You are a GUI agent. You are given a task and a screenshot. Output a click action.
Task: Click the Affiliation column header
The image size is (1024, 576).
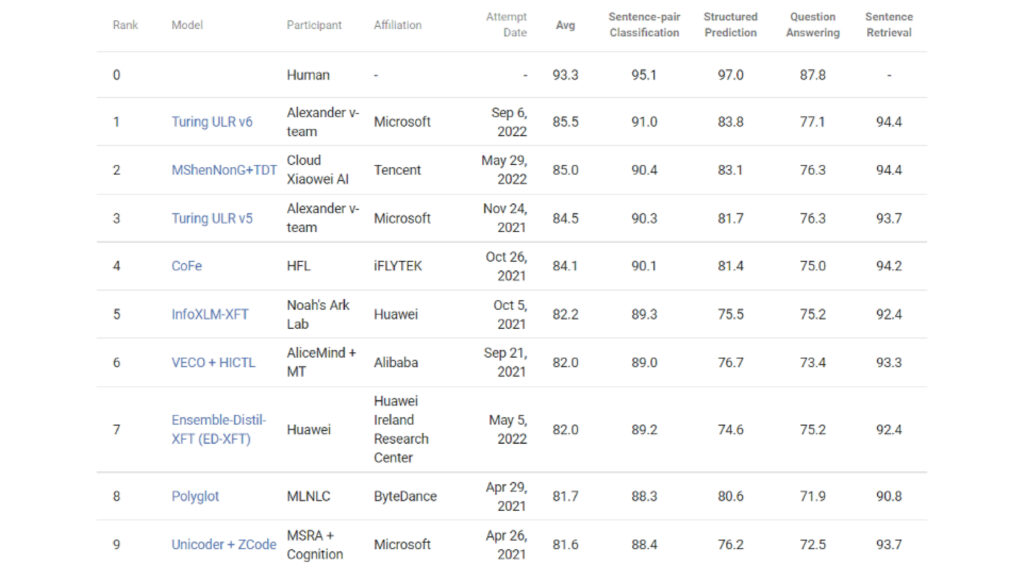[x=398, y=25]
